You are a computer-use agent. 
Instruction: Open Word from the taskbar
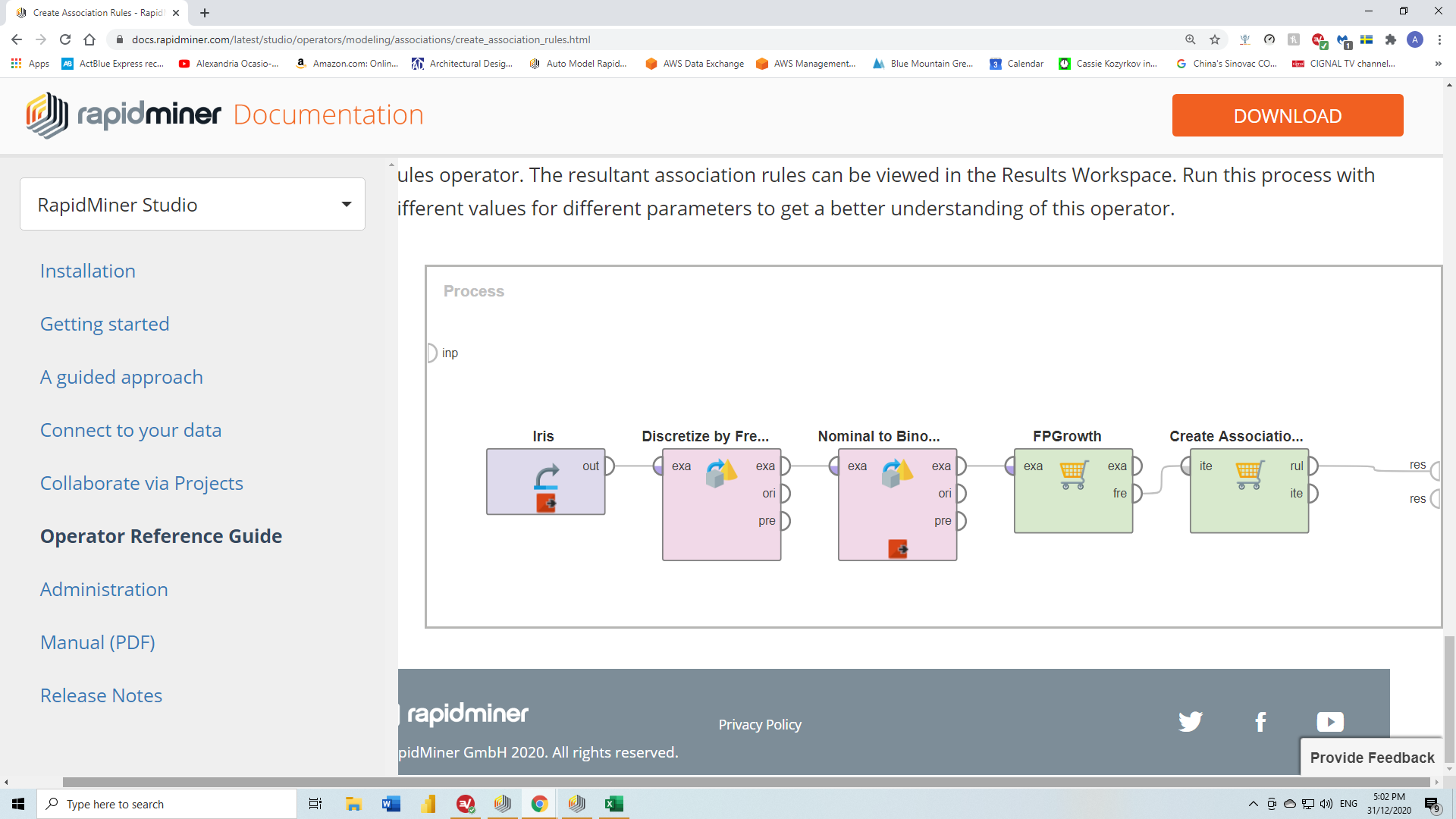tap(391, 804)
